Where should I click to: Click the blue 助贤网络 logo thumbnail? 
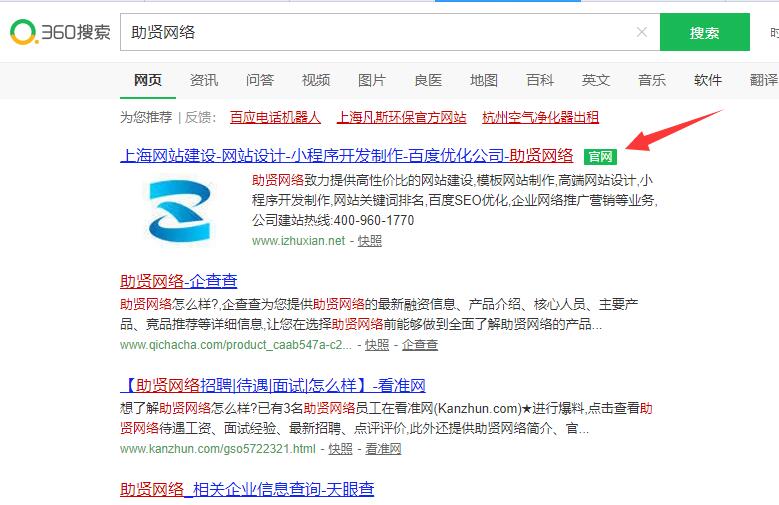179,211
